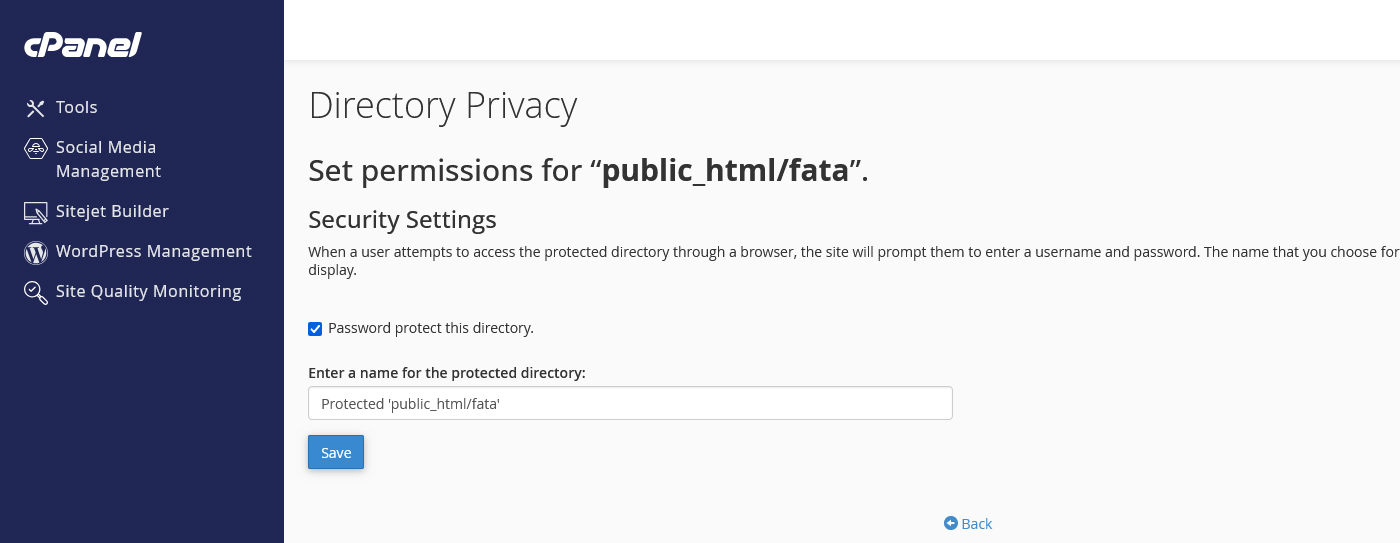Click the Social Media Management icon
The height and width of the screenshot is (543, 1400).
coord(36,148)
